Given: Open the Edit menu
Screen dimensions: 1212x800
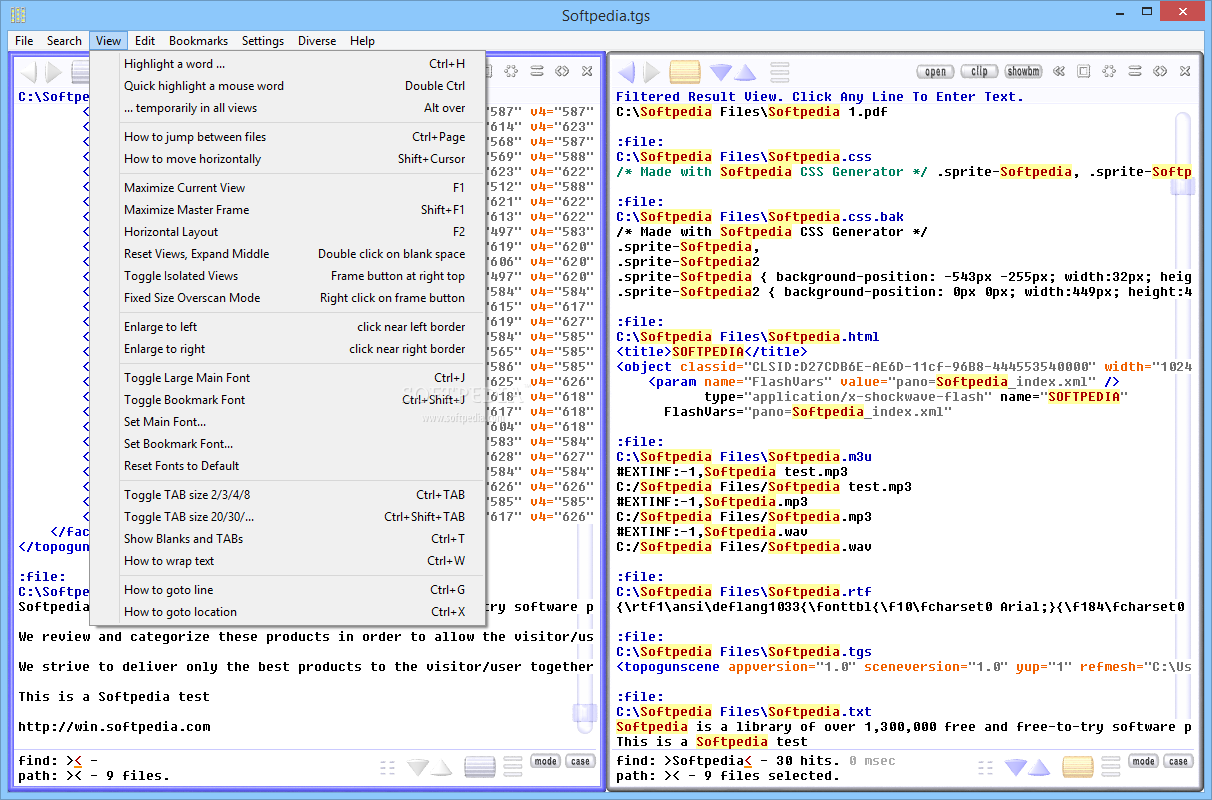Looking at the screenshot, I should pyautogui.click(x=145, y=41).
